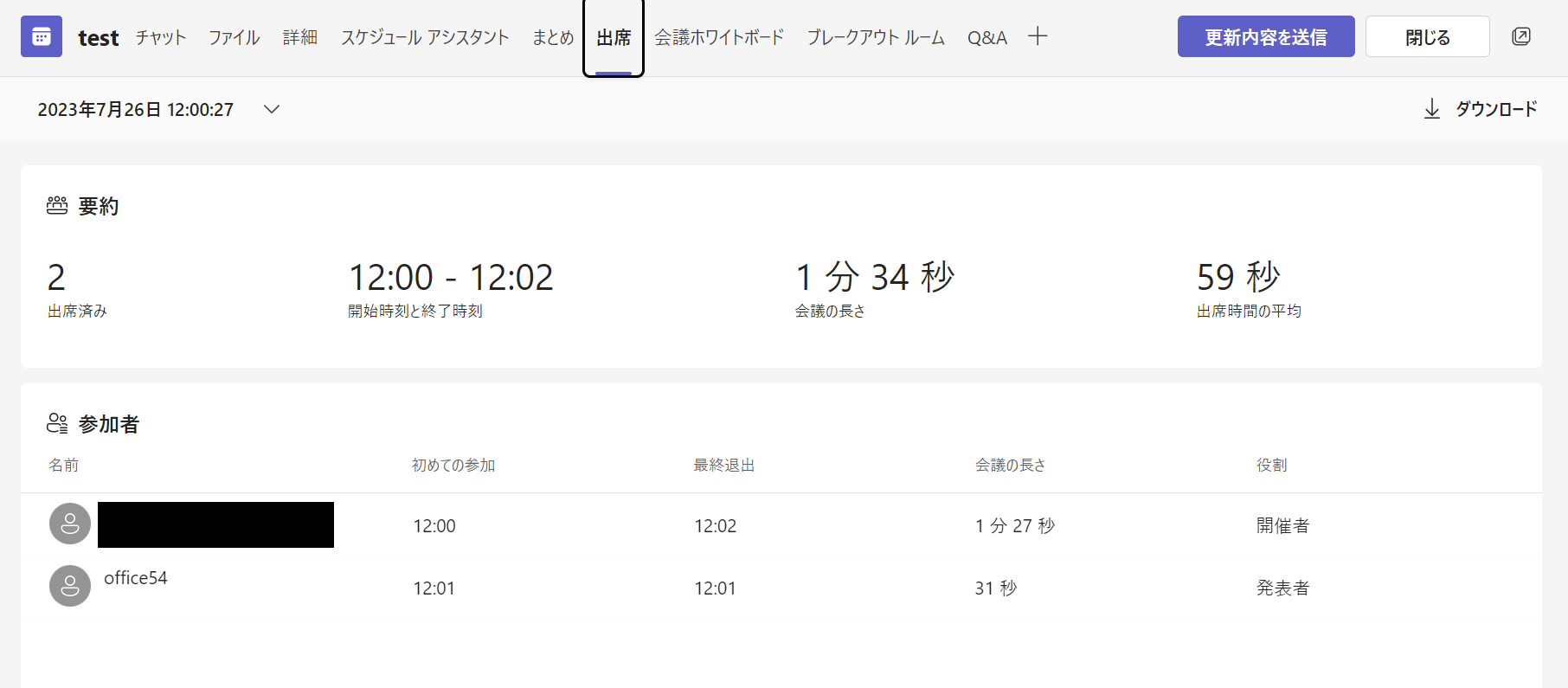1568x688 pixels.
Task: Open the ファイル tab
Action: 234,37
